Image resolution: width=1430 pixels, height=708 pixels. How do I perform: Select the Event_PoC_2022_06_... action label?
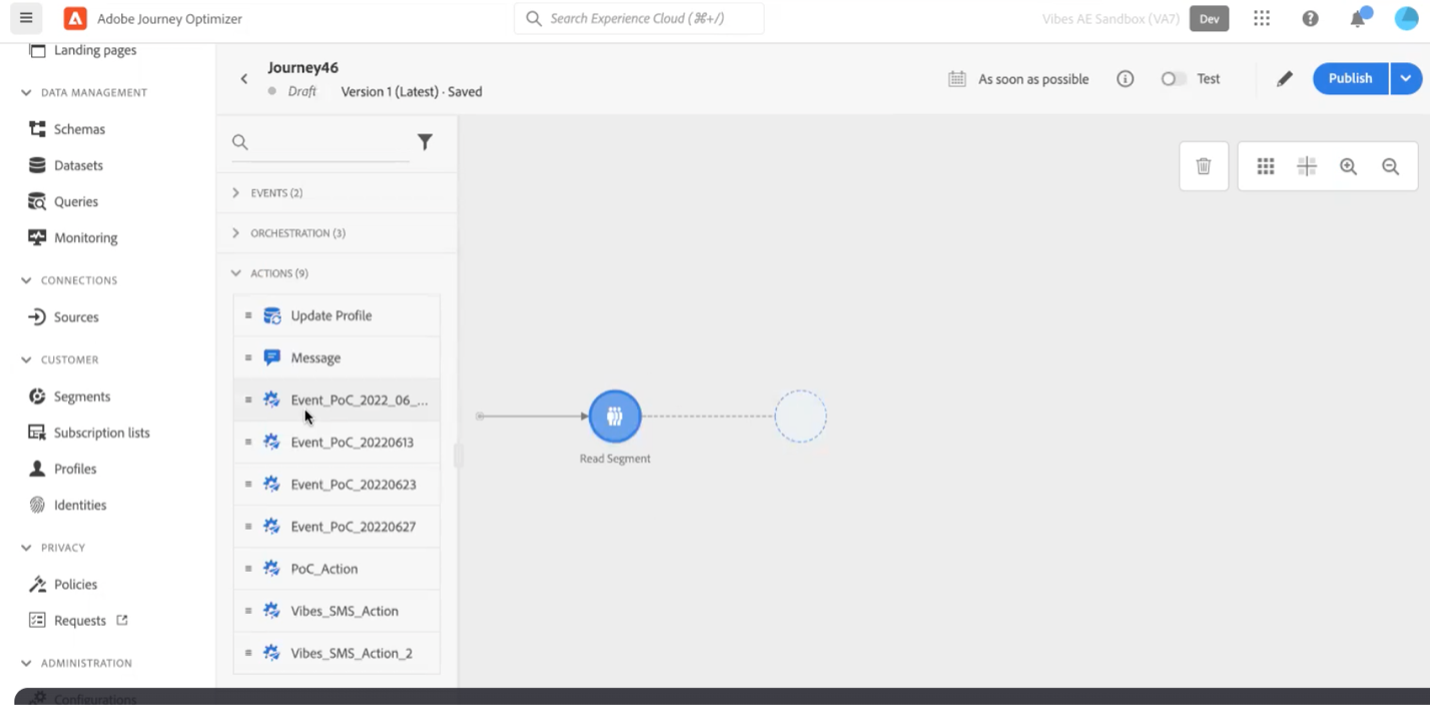tap(359, 400)
